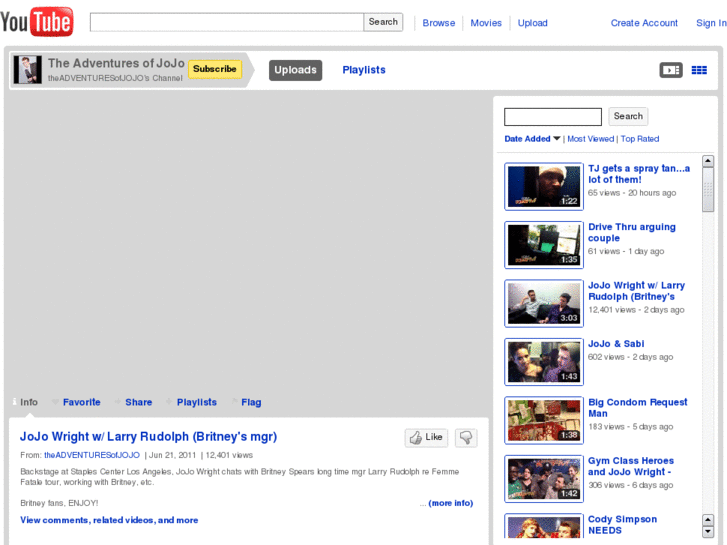Click the thumbs-down dislike icon
Image resolution: width=727 pixels, height=545 pixels.
[466, 437]
